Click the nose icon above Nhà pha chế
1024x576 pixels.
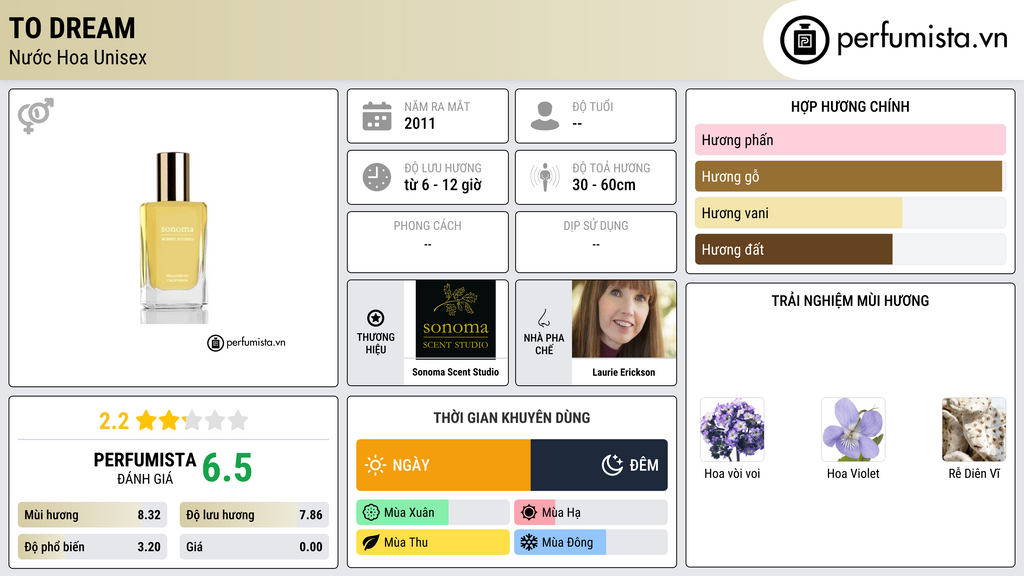pyautogui.click(x=543, y=318)
